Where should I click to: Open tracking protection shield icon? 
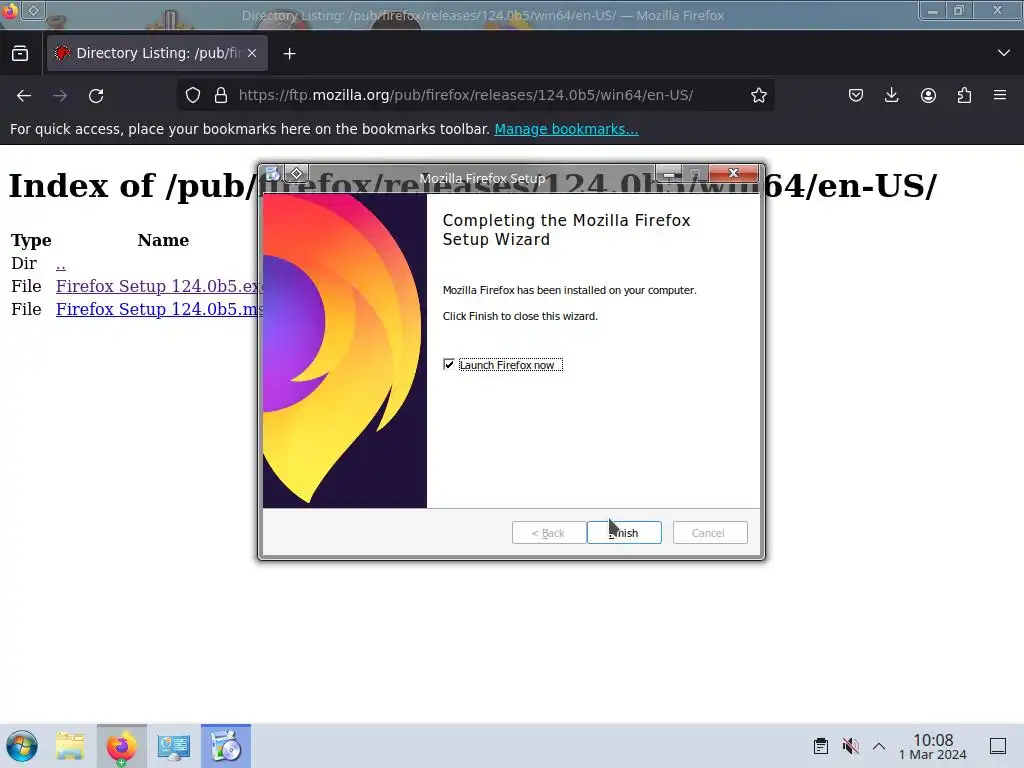click(x=193, y=95)
